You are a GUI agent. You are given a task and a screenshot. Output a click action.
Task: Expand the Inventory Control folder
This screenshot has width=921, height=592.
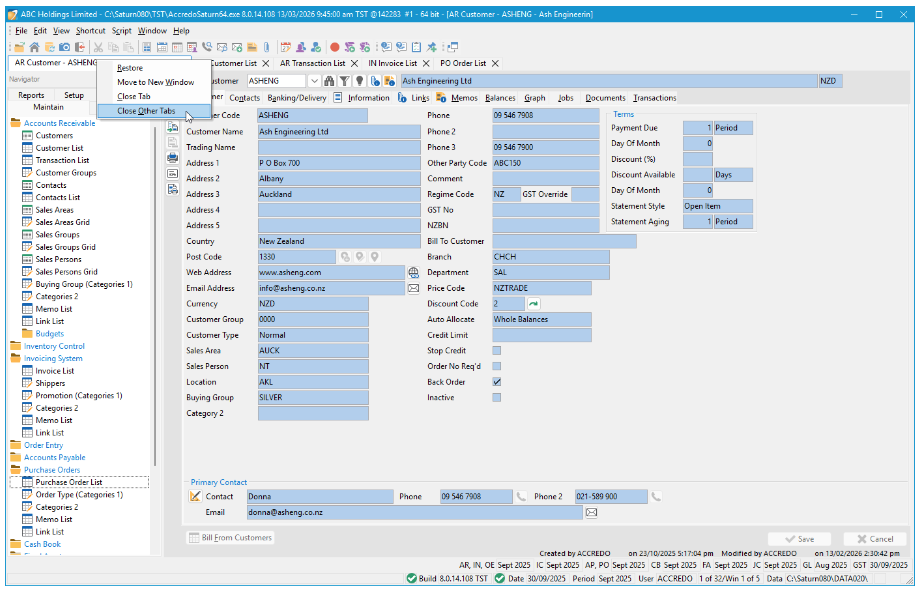tap(15, 347)
